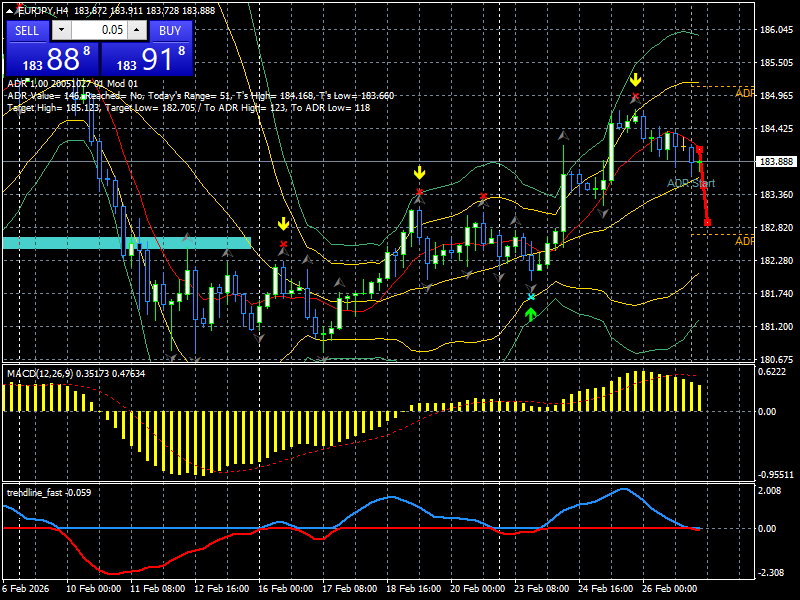Click the 0.6222 MACD scale label
800x600 pixels.
point(771,372)
